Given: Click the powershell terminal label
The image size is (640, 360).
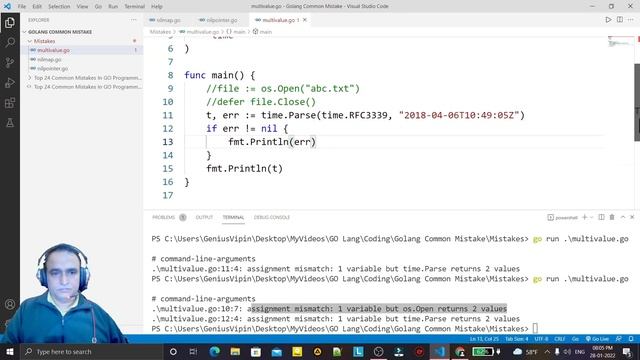Looking at the screenshot, I should (x=563, y=217).
